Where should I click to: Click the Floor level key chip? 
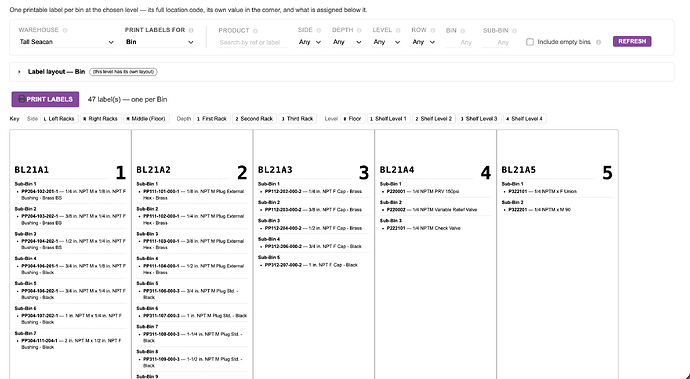click(x=352, y=119)
